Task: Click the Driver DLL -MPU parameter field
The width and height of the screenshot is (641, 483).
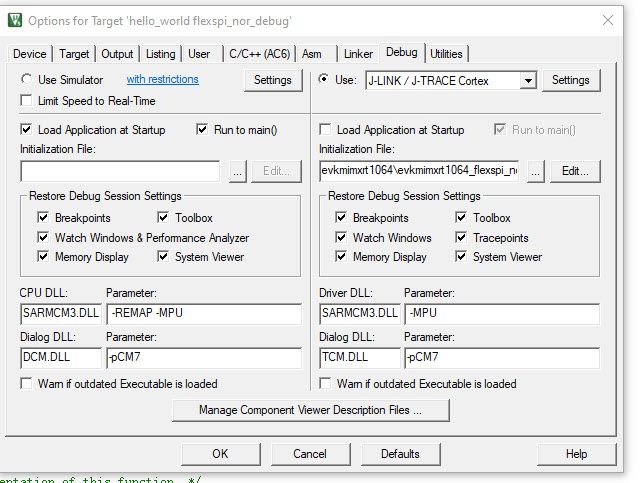Action: point(502,313)
